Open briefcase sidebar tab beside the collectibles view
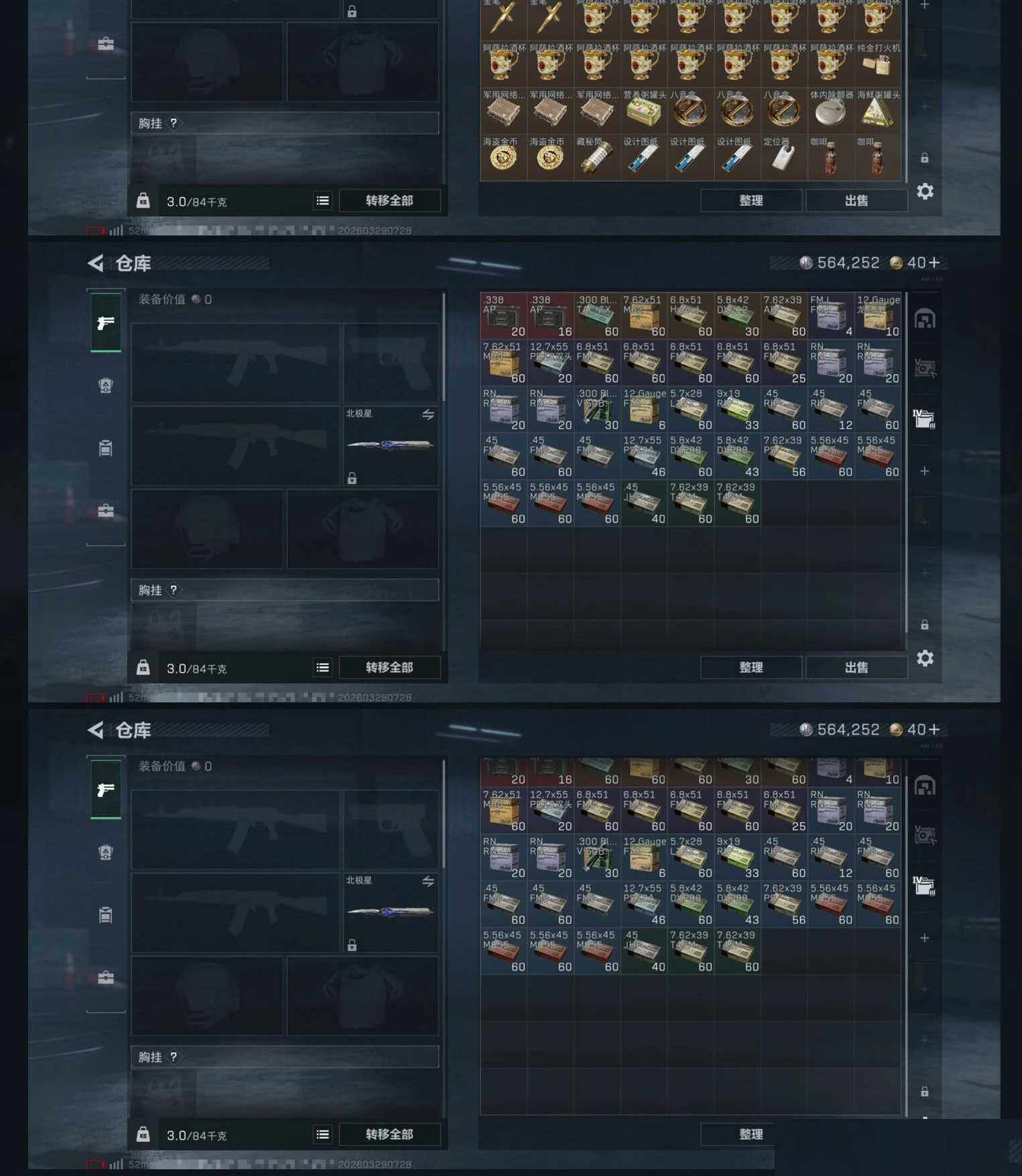The image size is (1022, 1176). pos(106,44)
